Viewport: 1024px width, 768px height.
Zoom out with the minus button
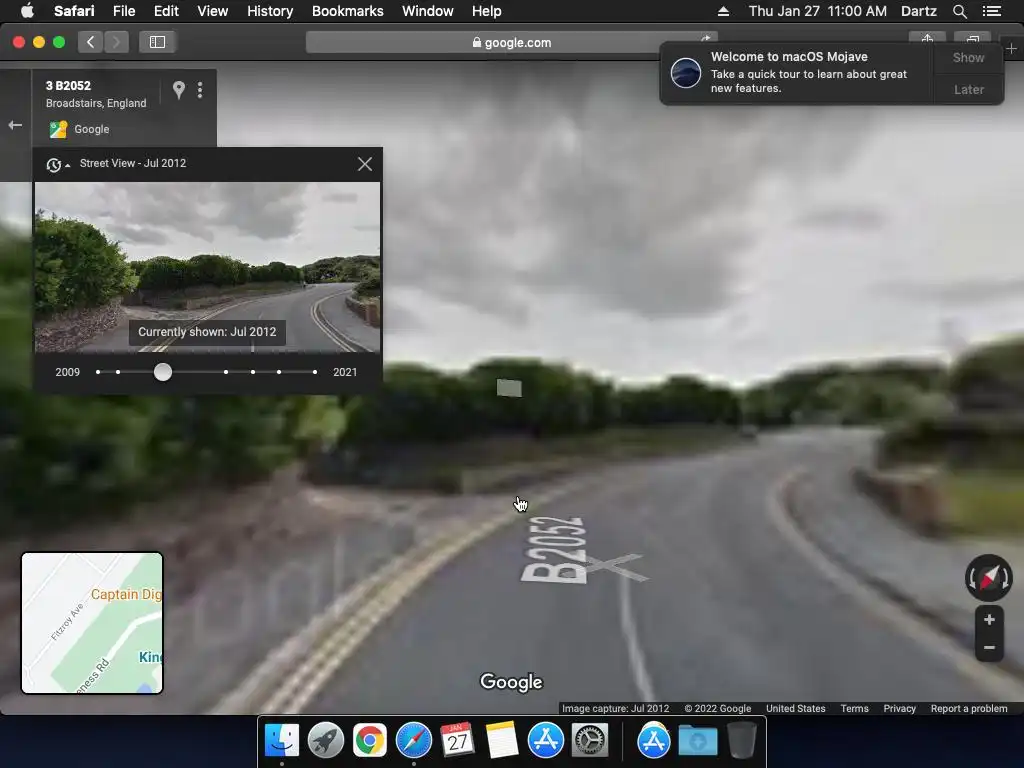(989, 647)
